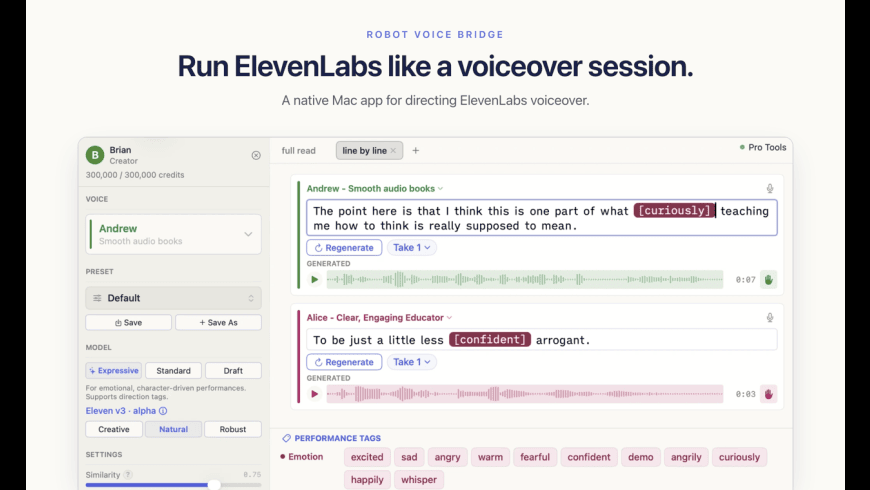Insert the whisper performance tag
Viewport: 870px width, 490px height.
(419, 479)
